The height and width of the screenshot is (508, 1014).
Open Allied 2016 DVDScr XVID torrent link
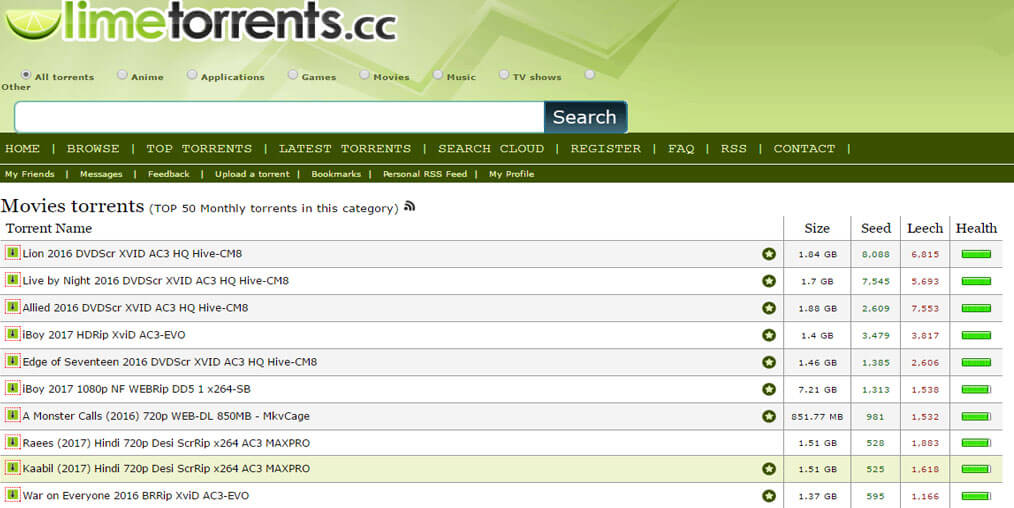pyautogui.click(x=135, y=308)
